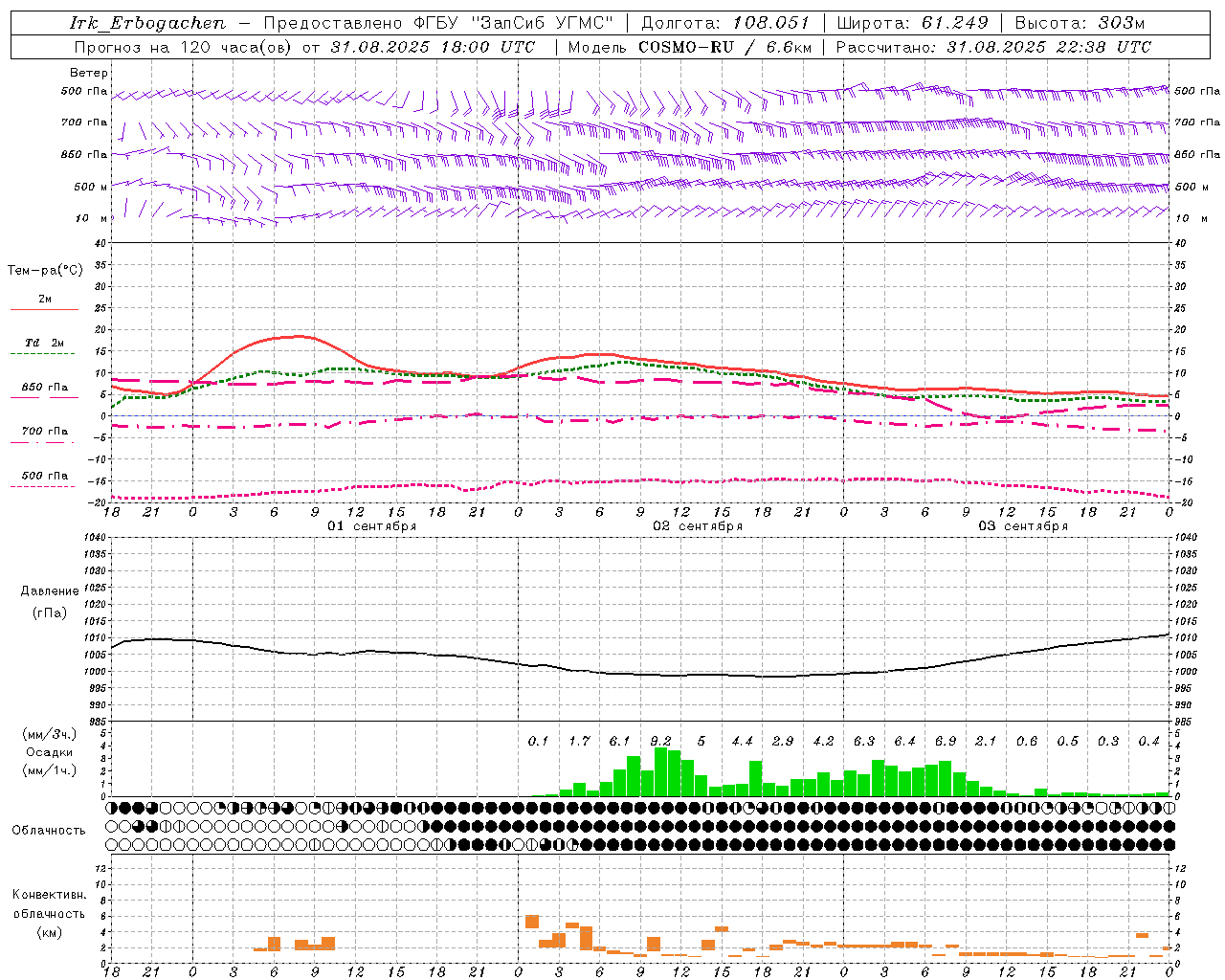Click the 3-hour precipitation value '4.2'
1225x980 pixels.
(823, 741)
